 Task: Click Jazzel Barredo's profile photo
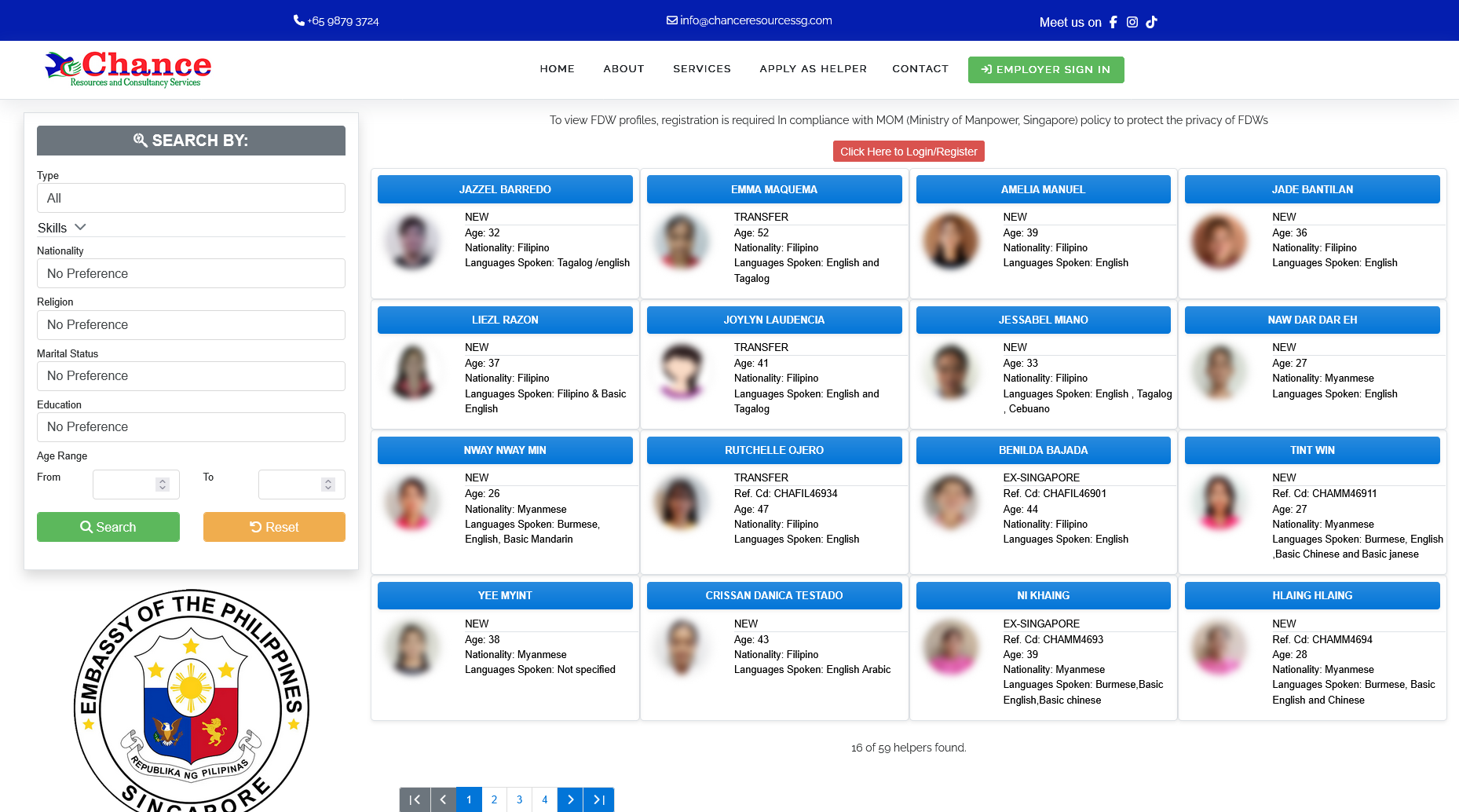[x=412, y=241]
